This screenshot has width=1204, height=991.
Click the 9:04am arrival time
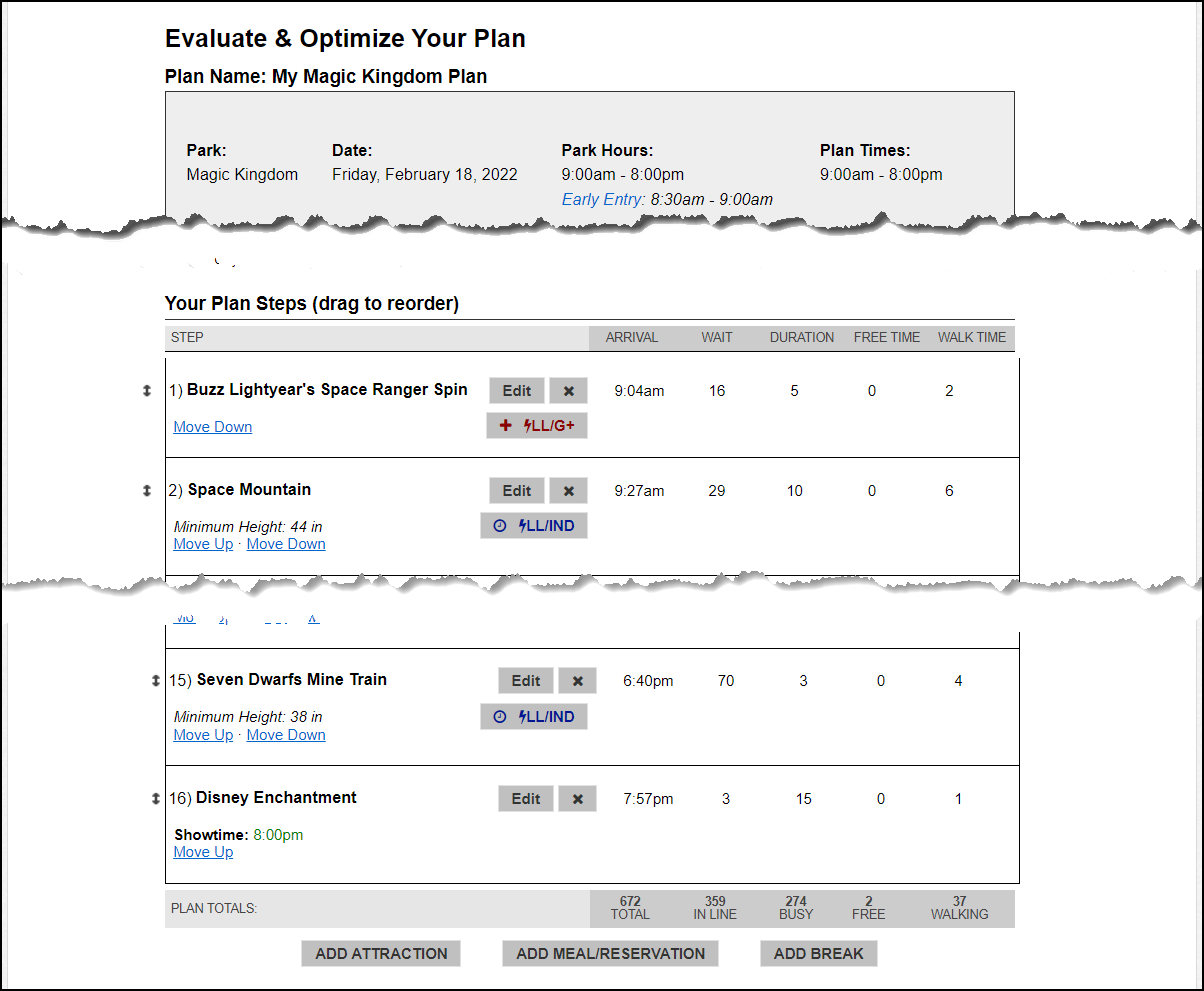639,391
